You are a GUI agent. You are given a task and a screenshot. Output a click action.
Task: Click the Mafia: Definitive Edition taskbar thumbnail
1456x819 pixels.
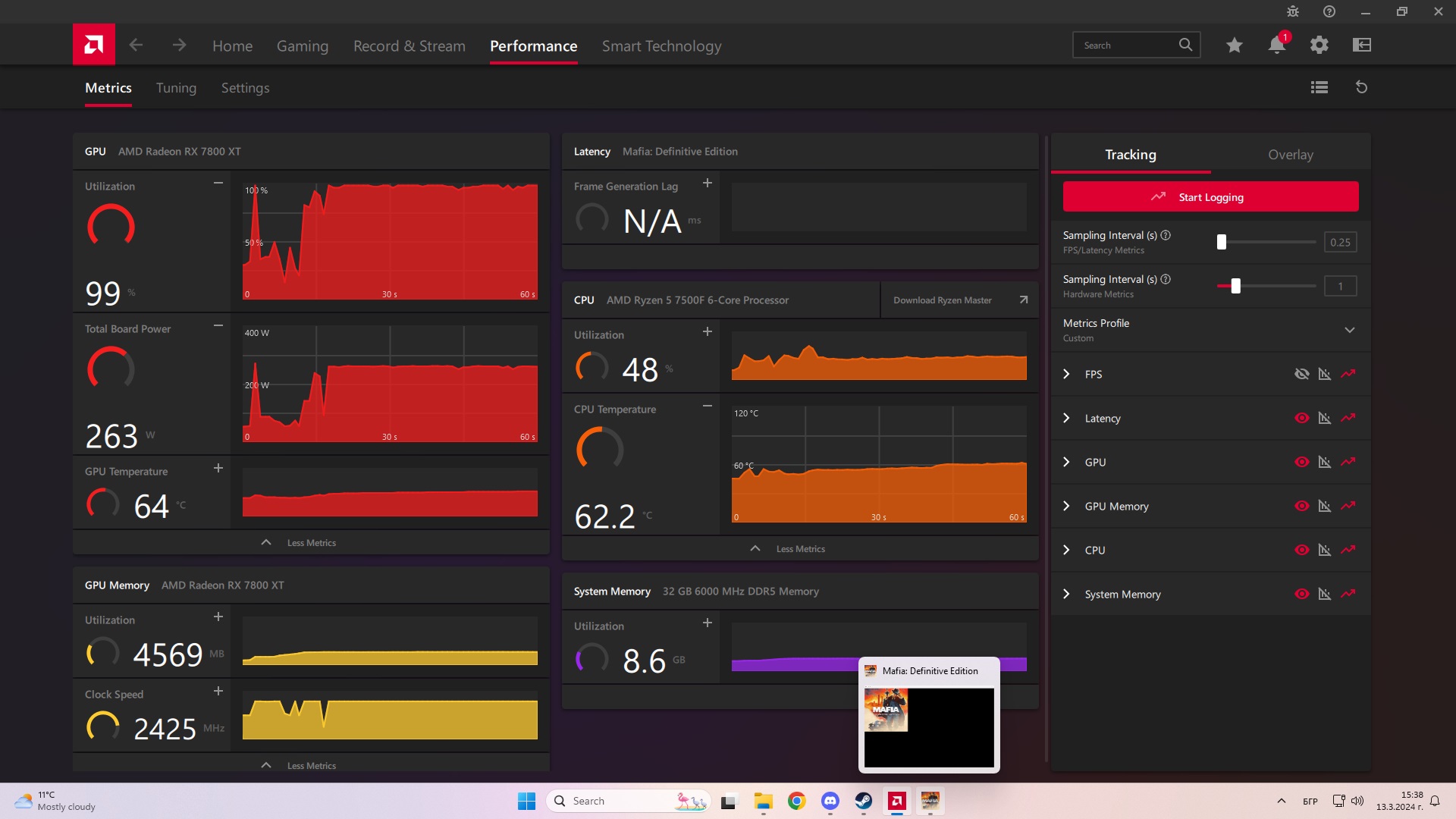click(x=928, y=726)
